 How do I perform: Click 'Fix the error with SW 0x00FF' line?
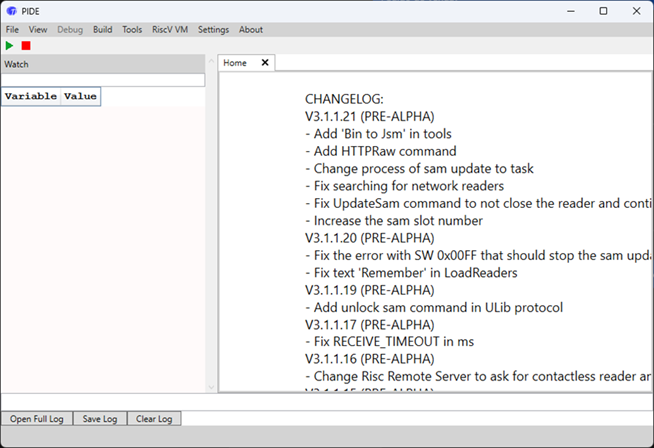pos(478,255)
